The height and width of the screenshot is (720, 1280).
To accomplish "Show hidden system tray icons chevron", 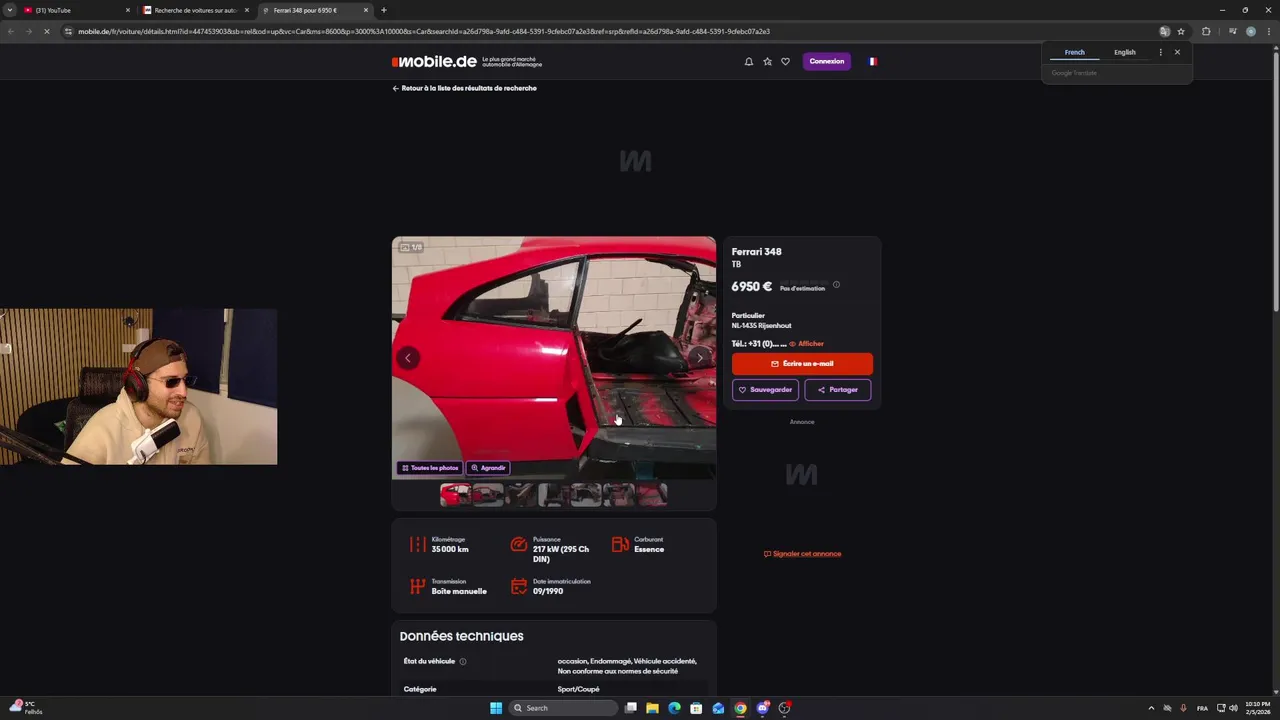I will [x=1150, y=708].
